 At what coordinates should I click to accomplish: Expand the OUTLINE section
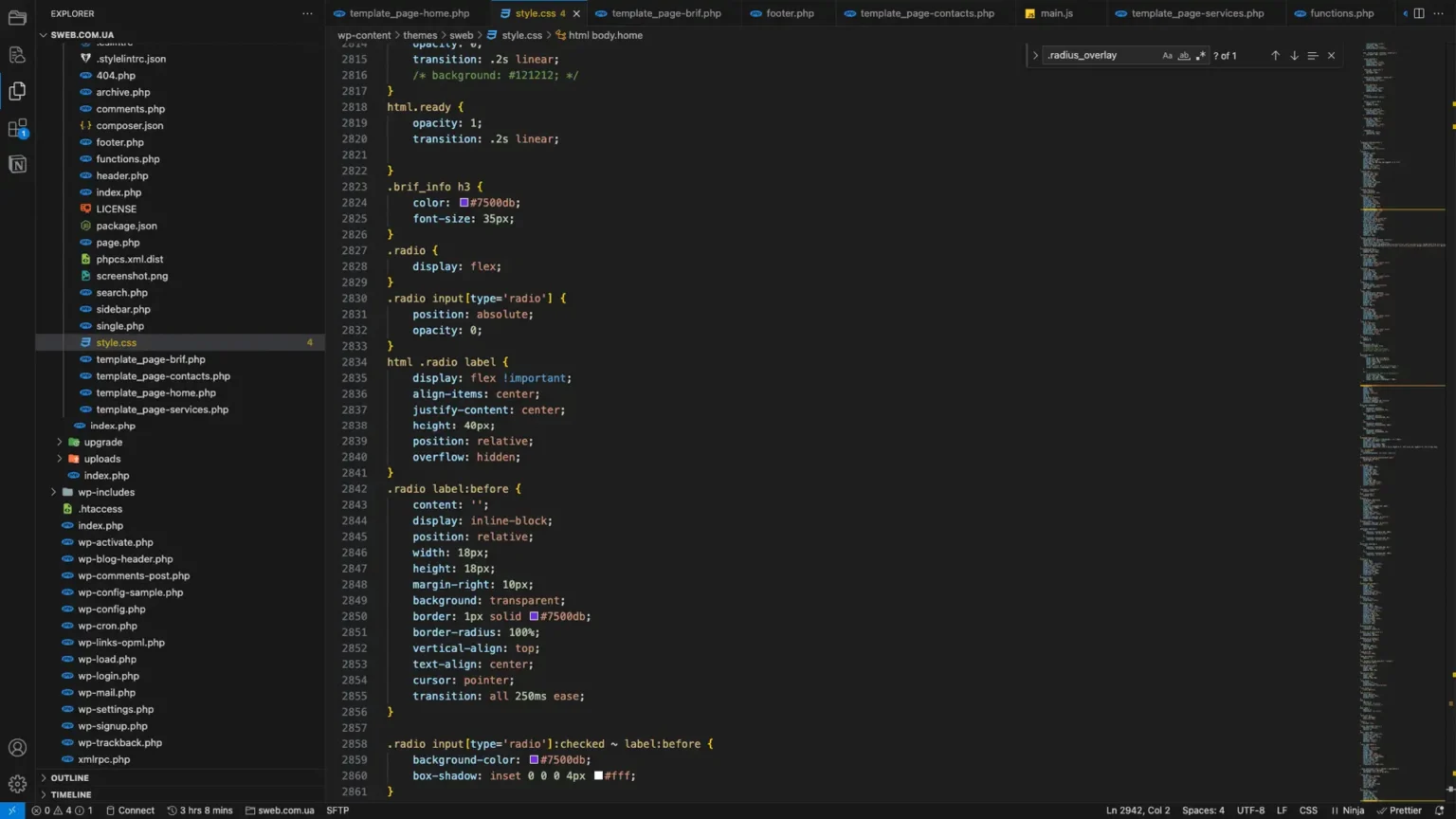(x=44, y=777)
